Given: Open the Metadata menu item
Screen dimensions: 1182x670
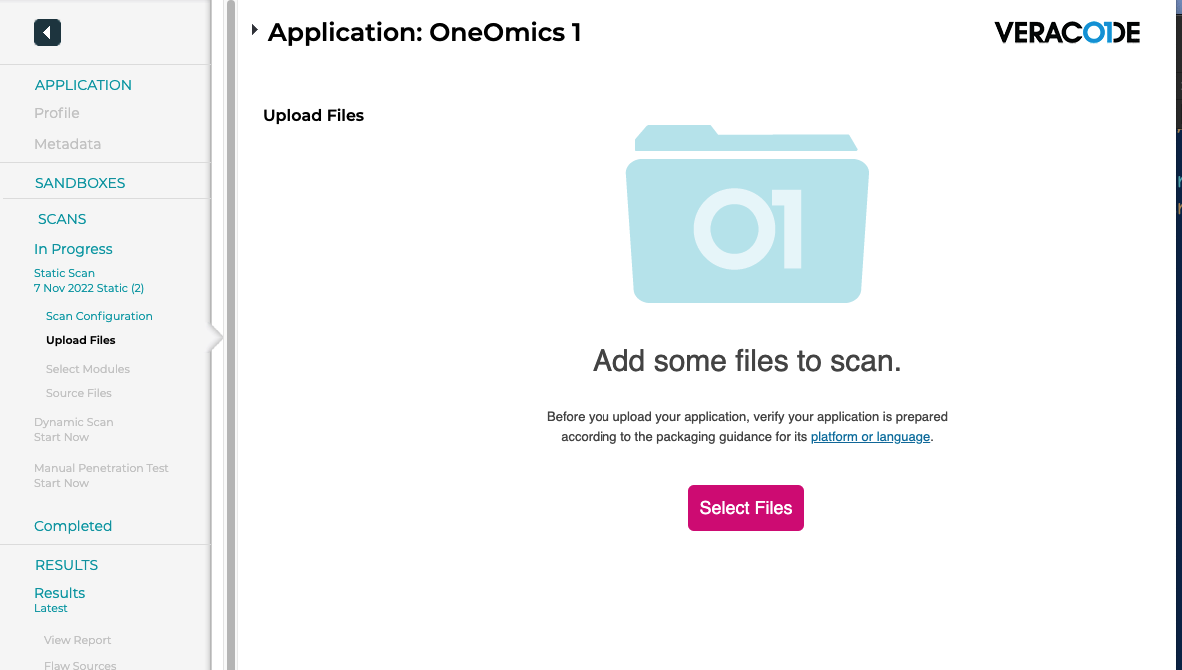Looking at the screenshot, I should (67, 144).
